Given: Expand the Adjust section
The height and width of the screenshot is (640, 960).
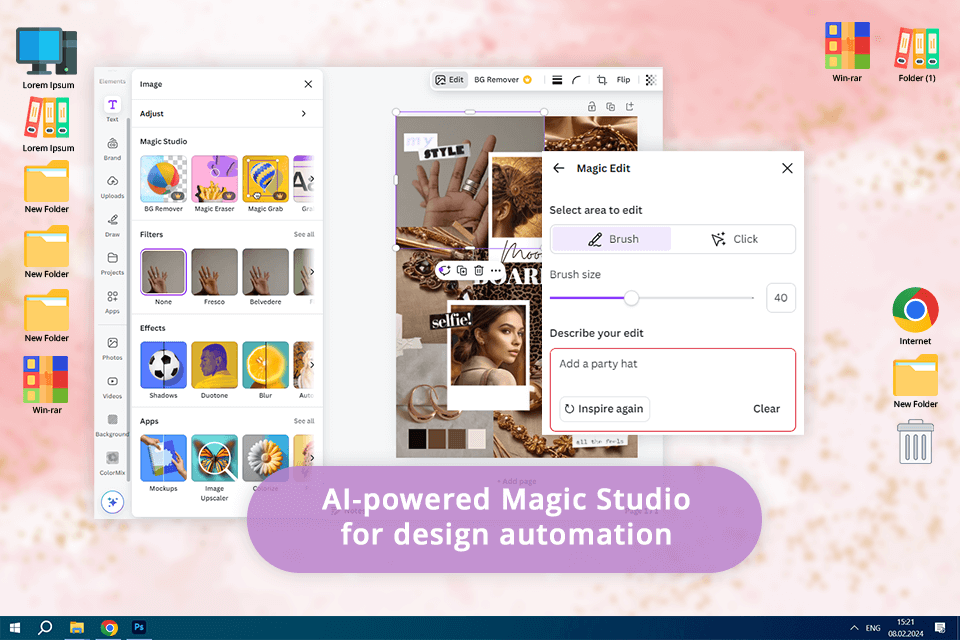Looking at the screenshot, I should [x=227, y=113].
